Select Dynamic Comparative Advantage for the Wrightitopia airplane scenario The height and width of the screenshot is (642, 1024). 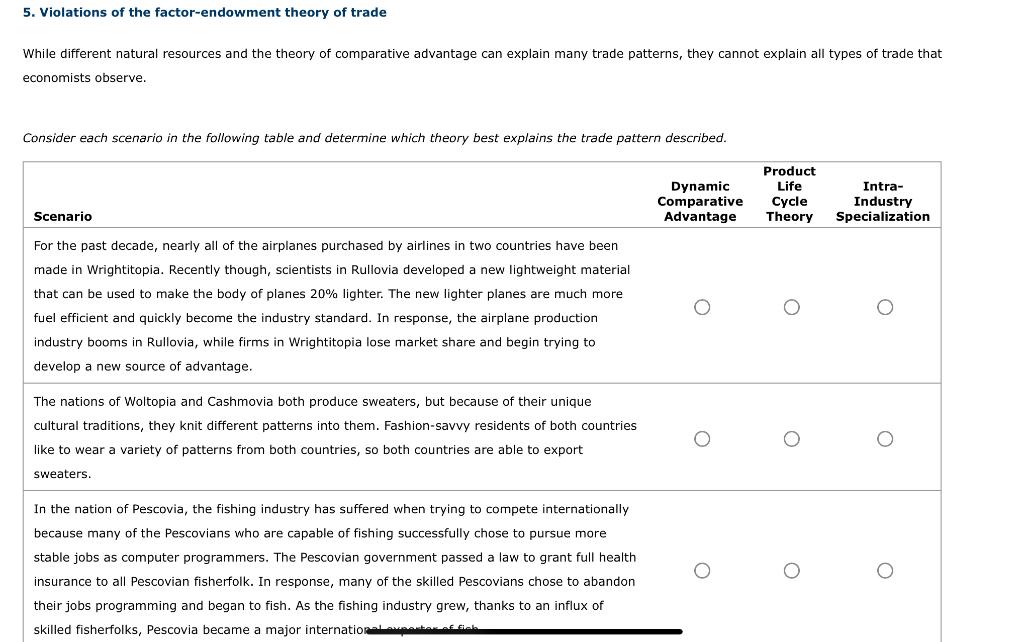(702, 307)
